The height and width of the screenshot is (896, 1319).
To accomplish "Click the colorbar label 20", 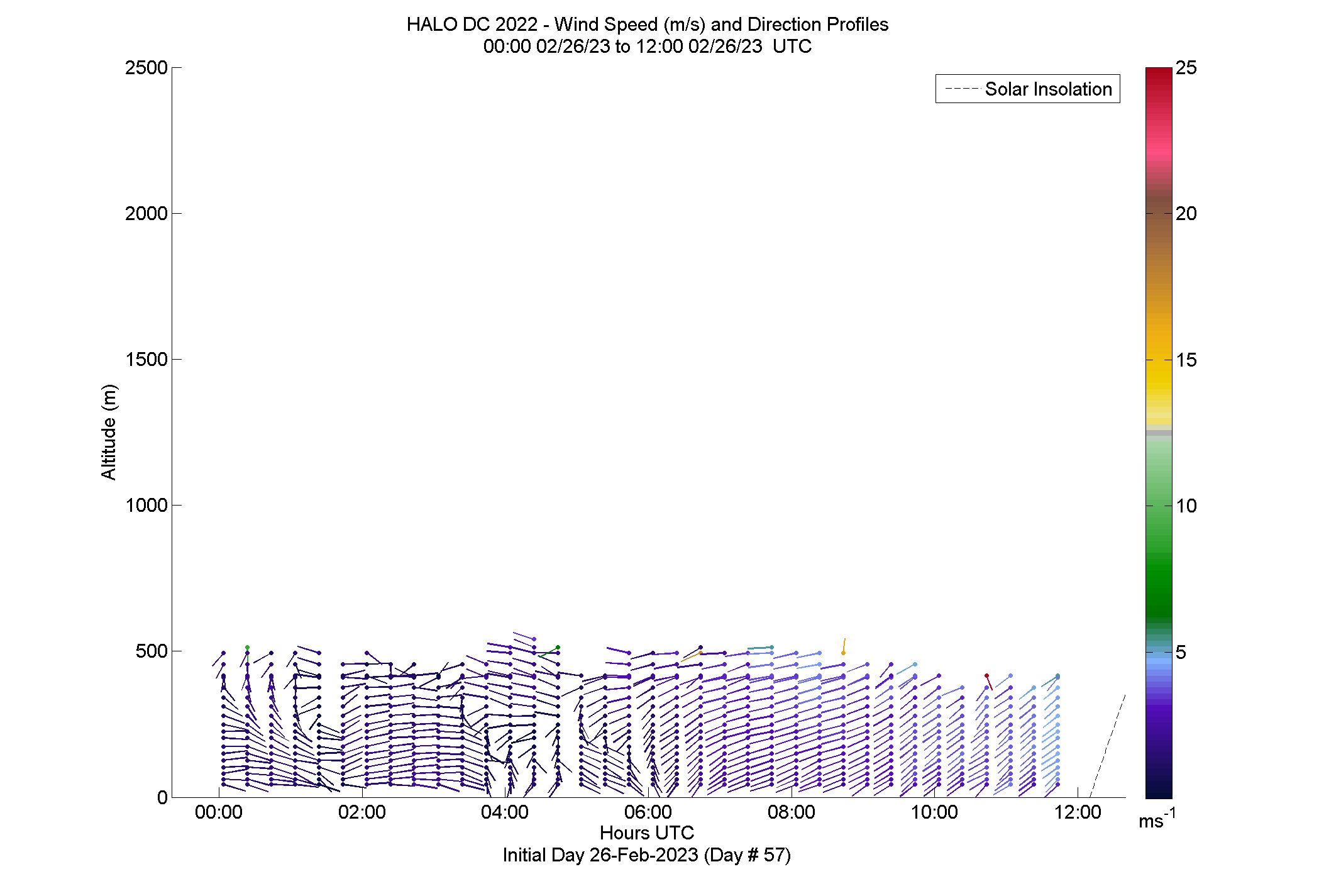I will point(1186,214).
